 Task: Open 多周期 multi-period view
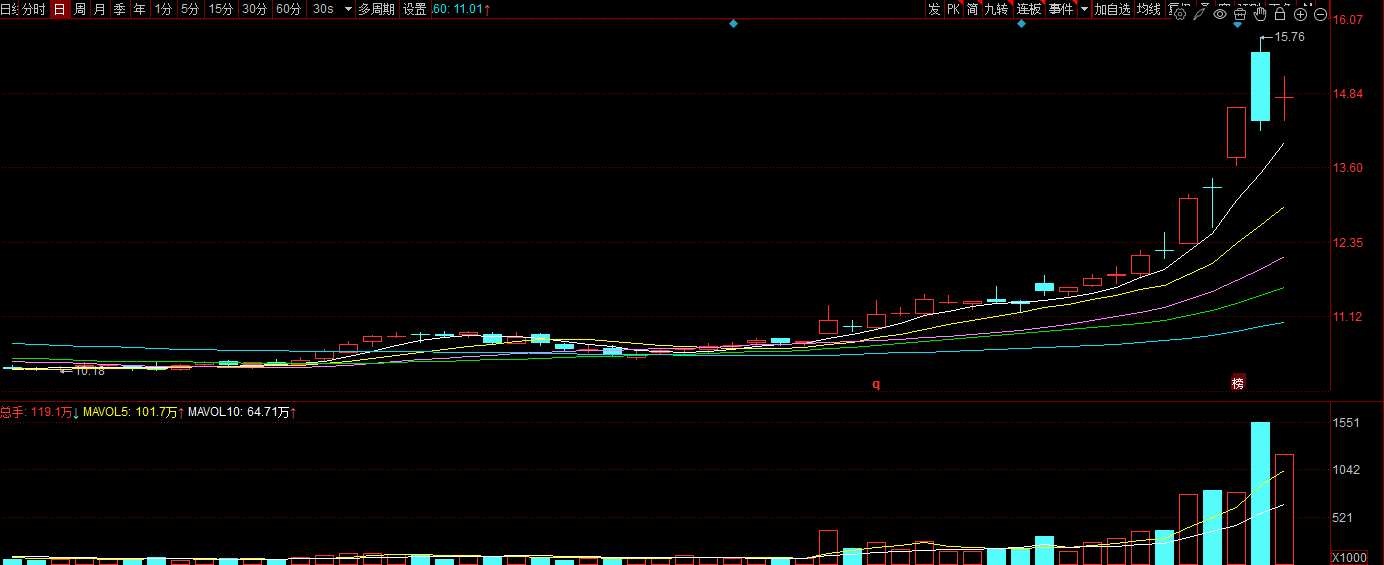pos(376,9)
